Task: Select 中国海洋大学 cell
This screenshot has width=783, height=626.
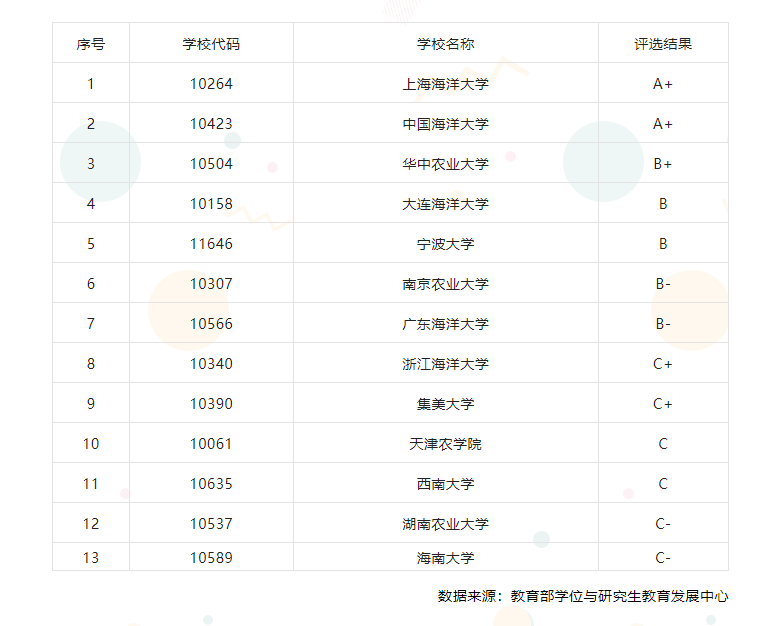Action: pos(445,123)
